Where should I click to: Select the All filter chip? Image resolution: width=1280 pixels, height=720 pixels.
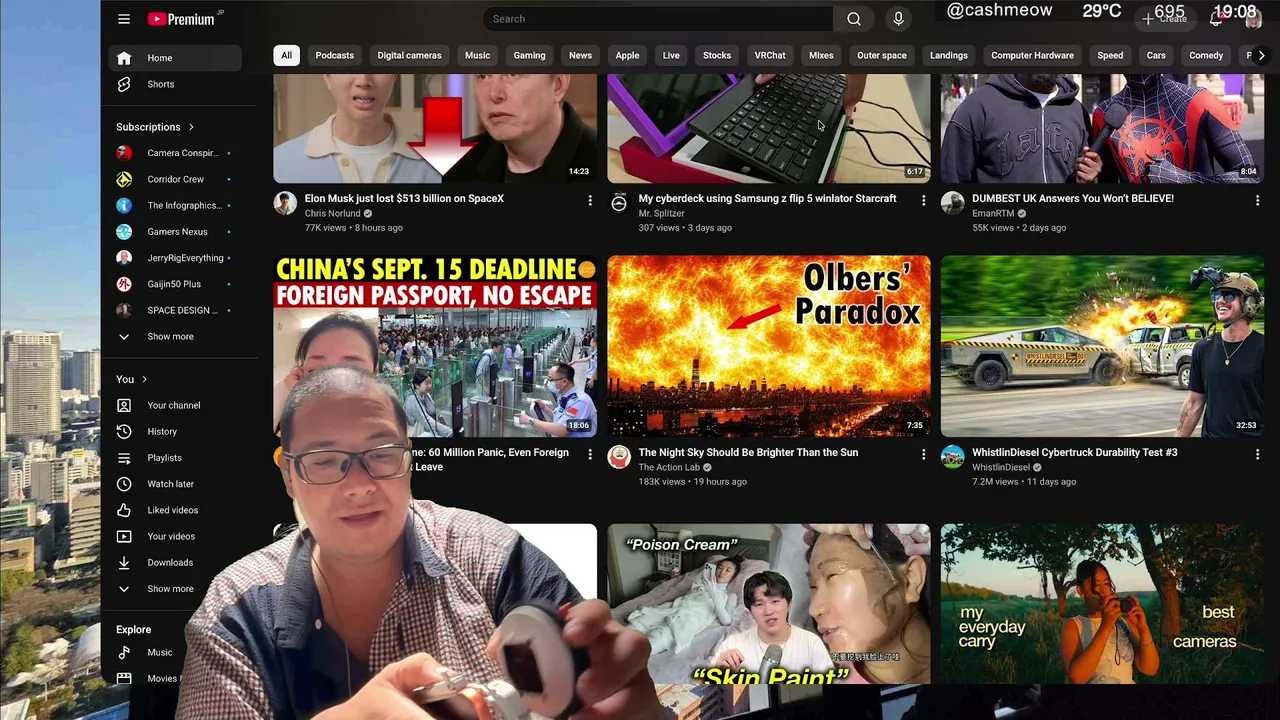point(286,55)
